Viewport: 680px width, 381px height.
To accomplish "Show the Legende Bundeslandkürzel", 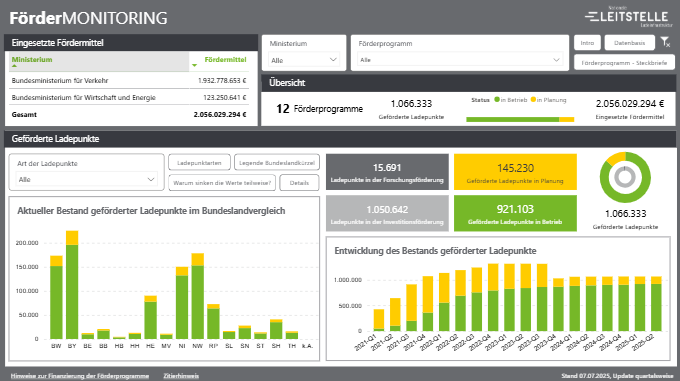I will [x=277, y=163].
